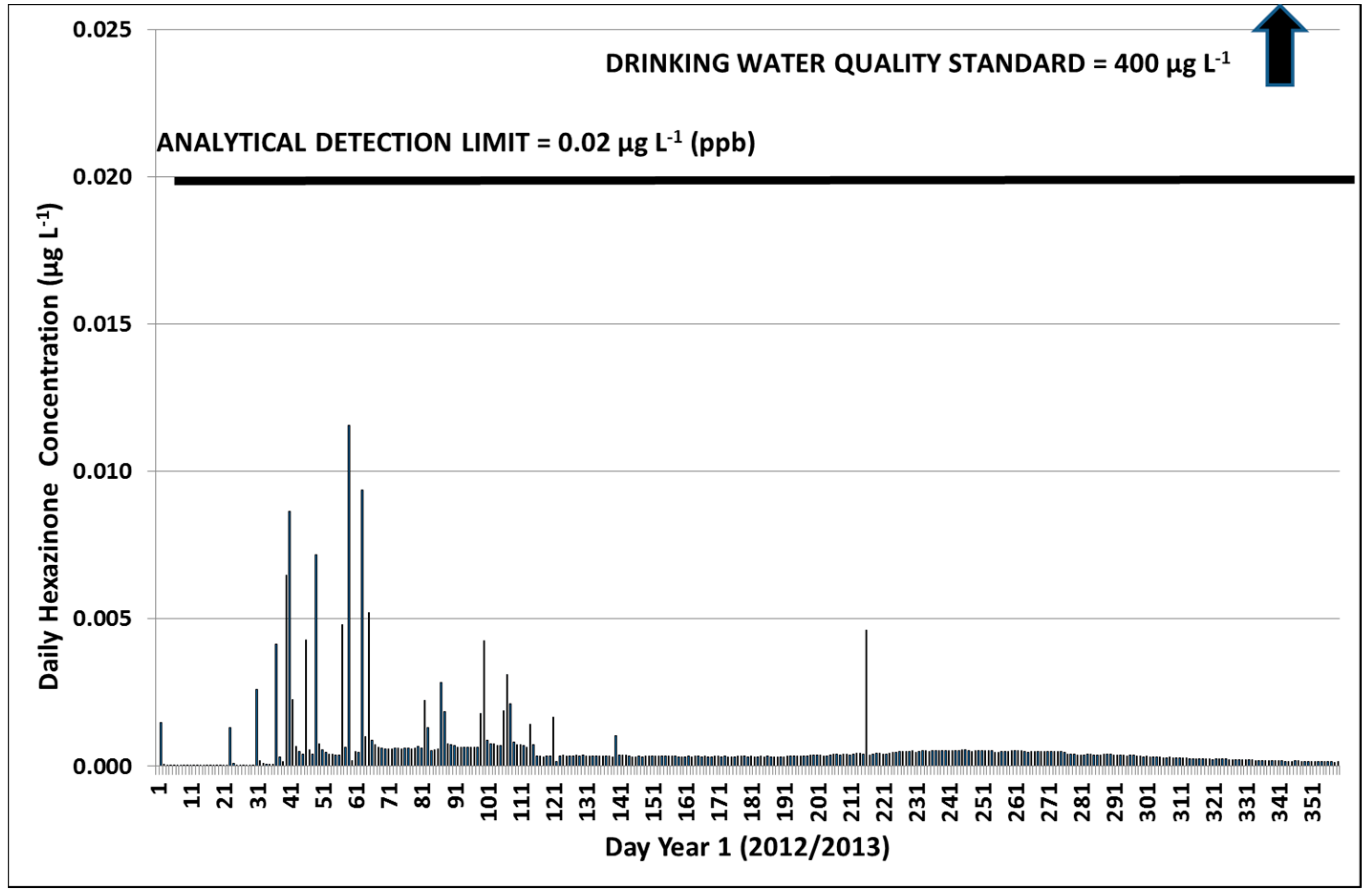
Task: Select the peak bar near day 40
Action: click(290, 575)
